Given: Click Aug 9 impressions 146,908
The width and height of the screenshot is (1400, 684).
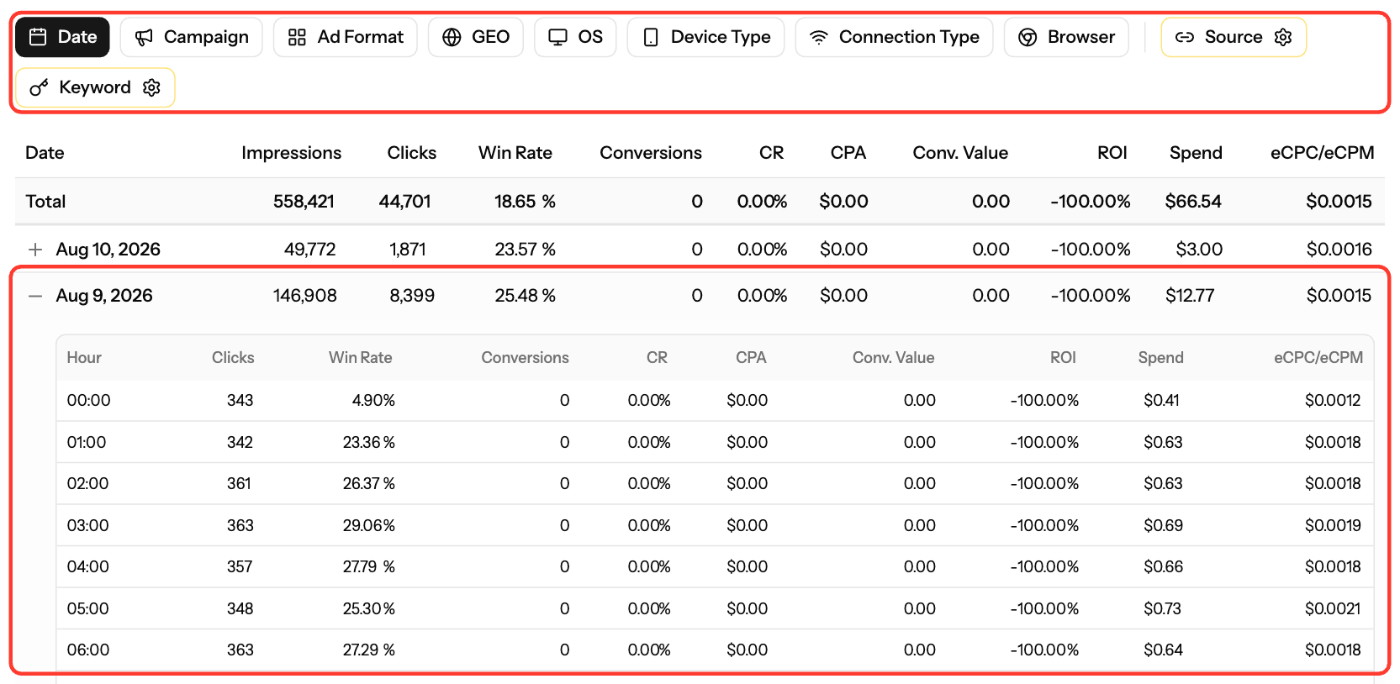Looking at the screenshot, I should coord(305,296).
